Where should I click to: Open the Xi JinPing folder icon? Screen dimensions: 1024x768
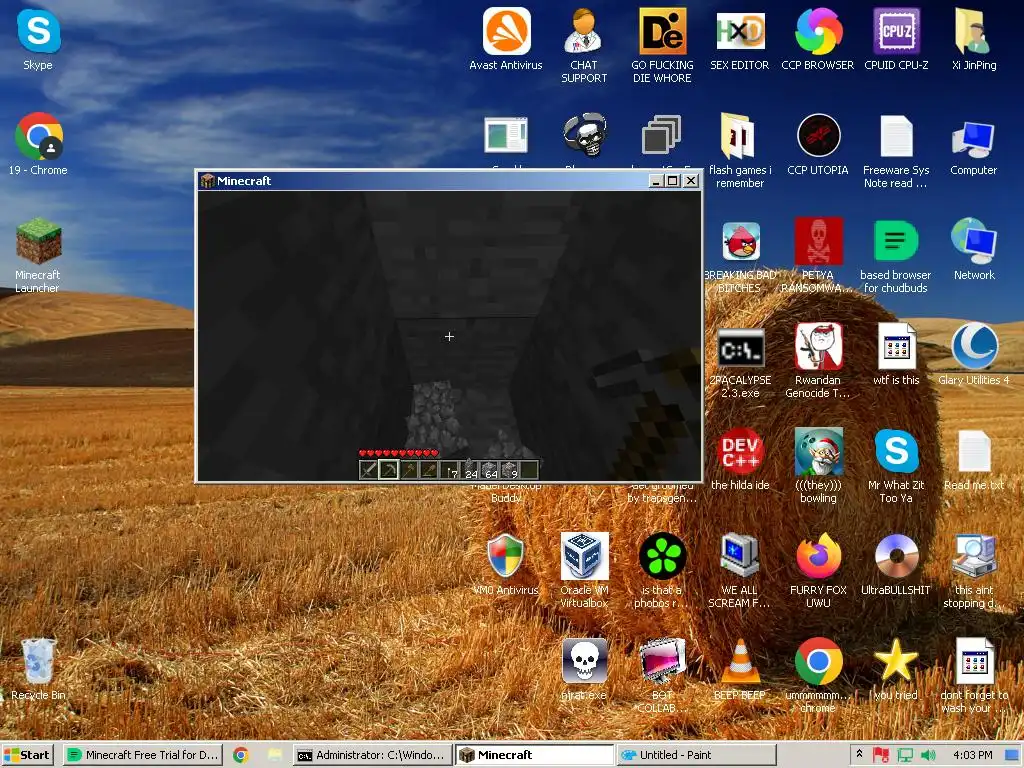(974, 40)
